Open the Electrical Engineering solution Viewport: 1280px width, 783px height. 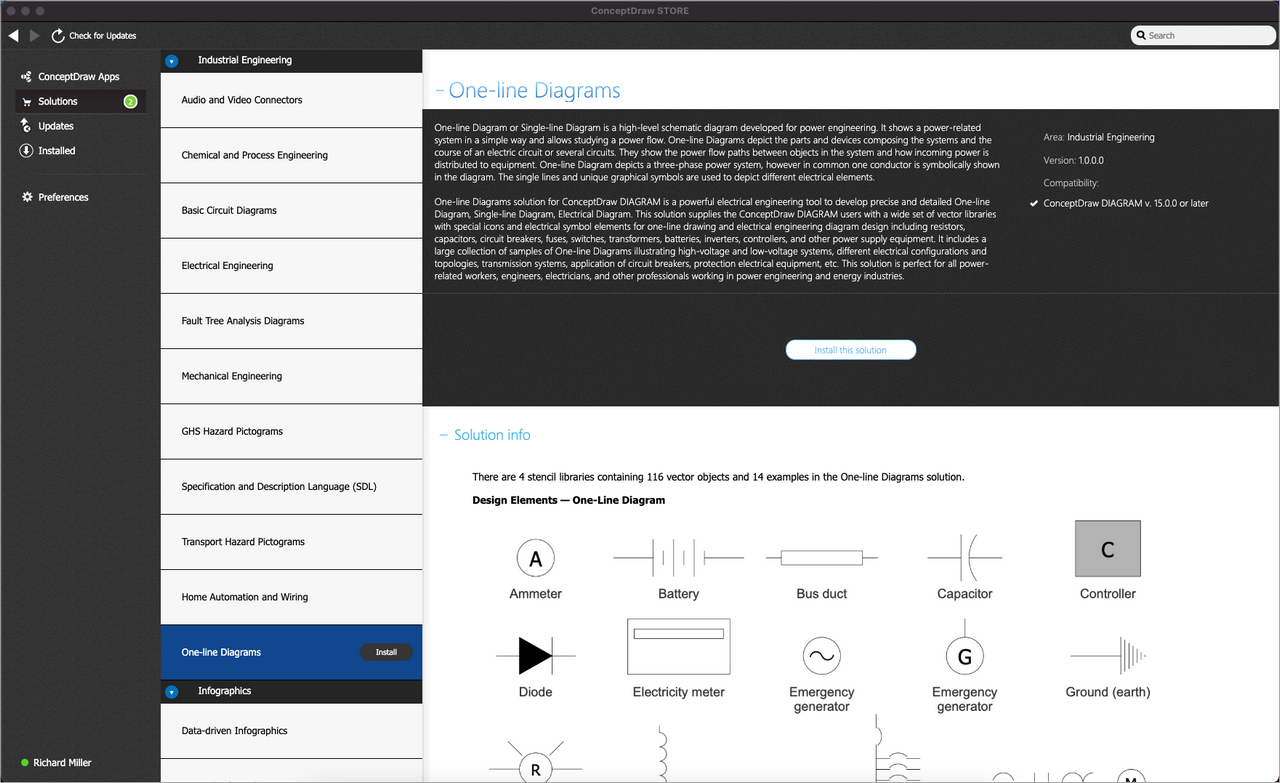[x=291, y=266]
